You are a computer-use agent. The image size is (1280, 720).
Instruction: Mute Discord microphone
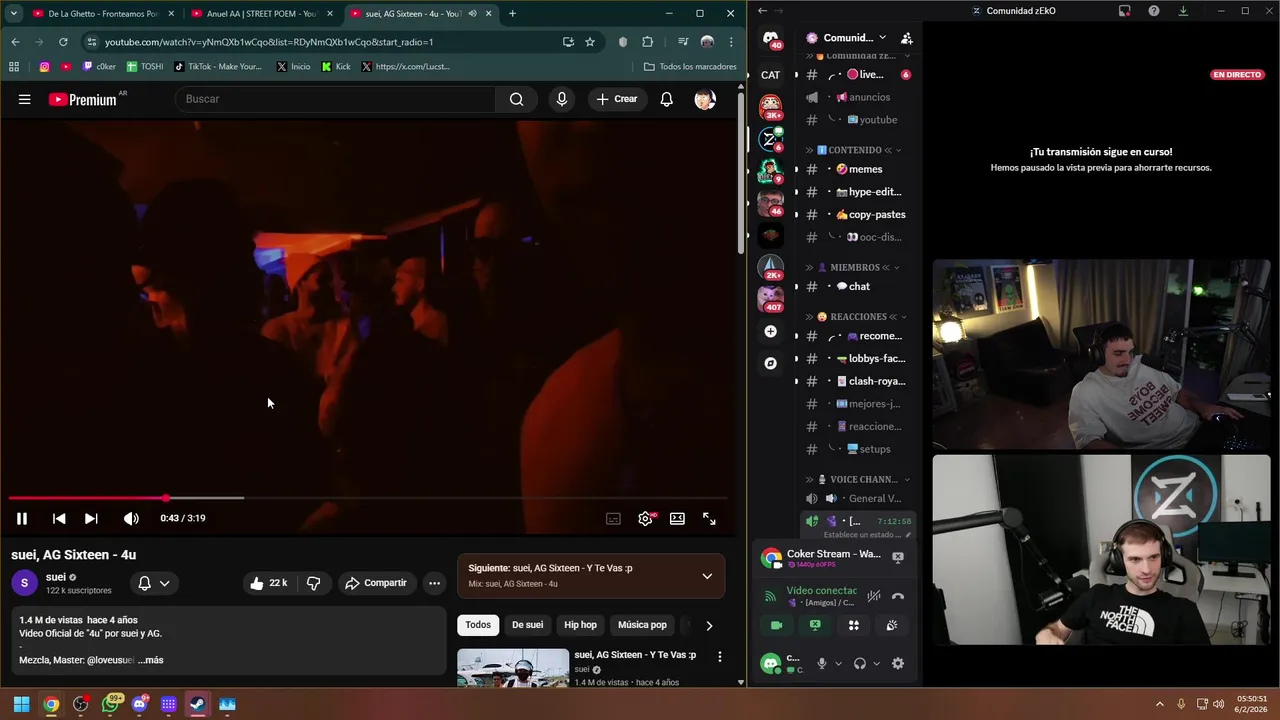(x=822, y=663)
